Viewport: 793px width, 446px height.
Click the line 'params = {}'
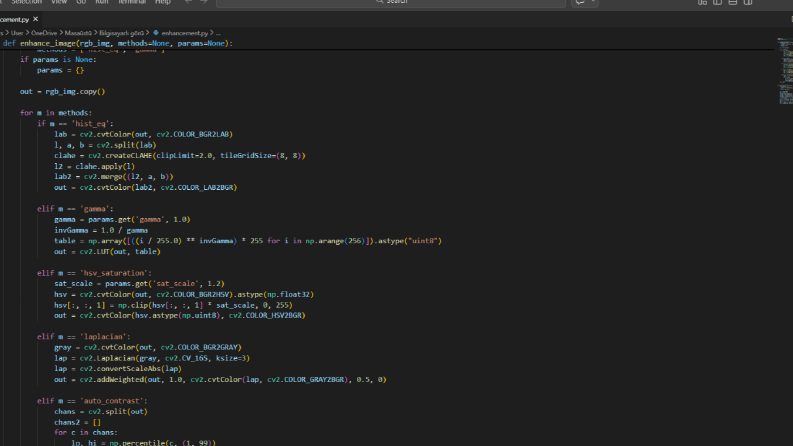pos(60,70)
